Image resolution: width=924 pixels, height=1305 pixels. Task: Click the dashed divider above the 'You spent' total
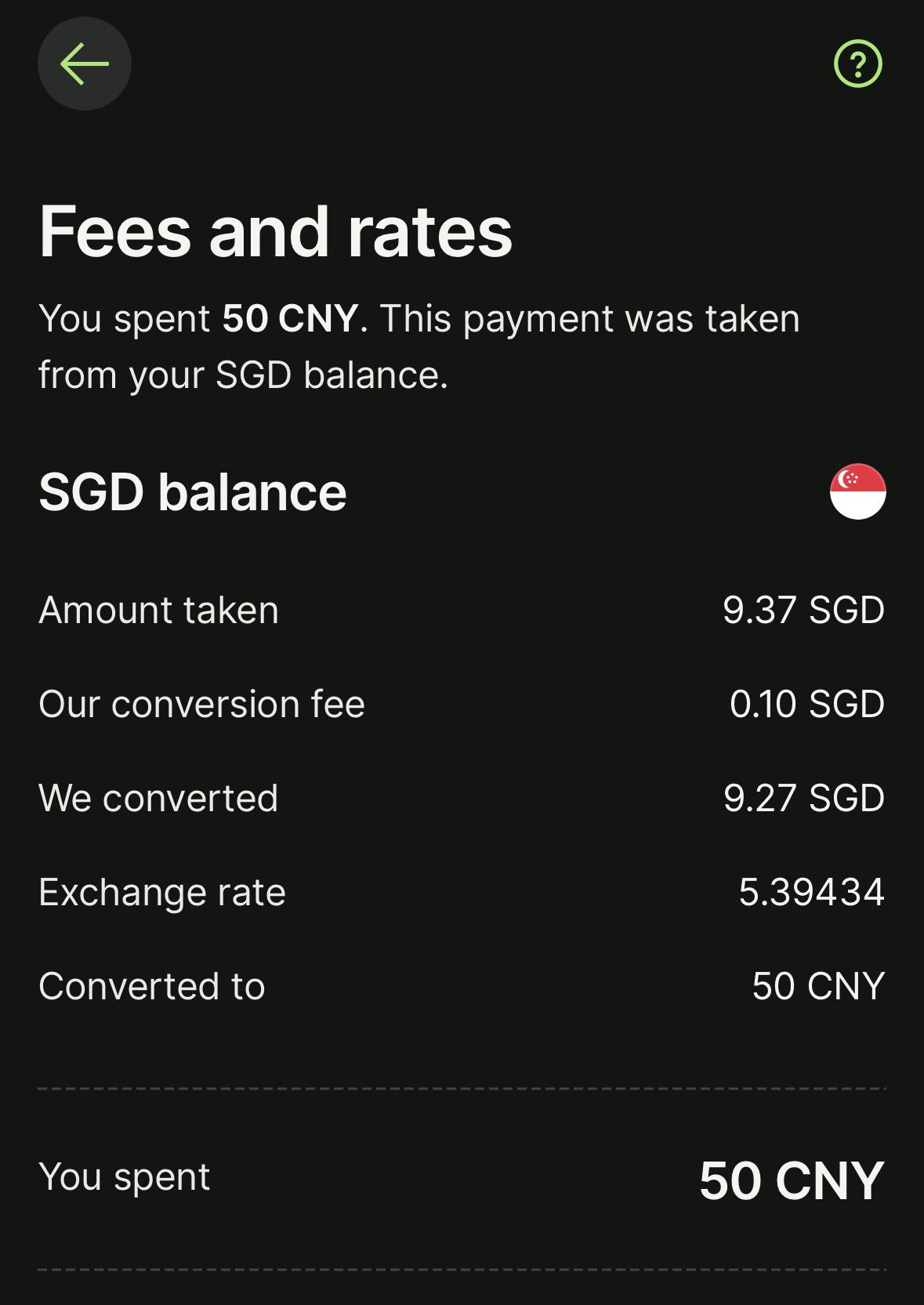pyautogui.click(x=462, y=1089)
